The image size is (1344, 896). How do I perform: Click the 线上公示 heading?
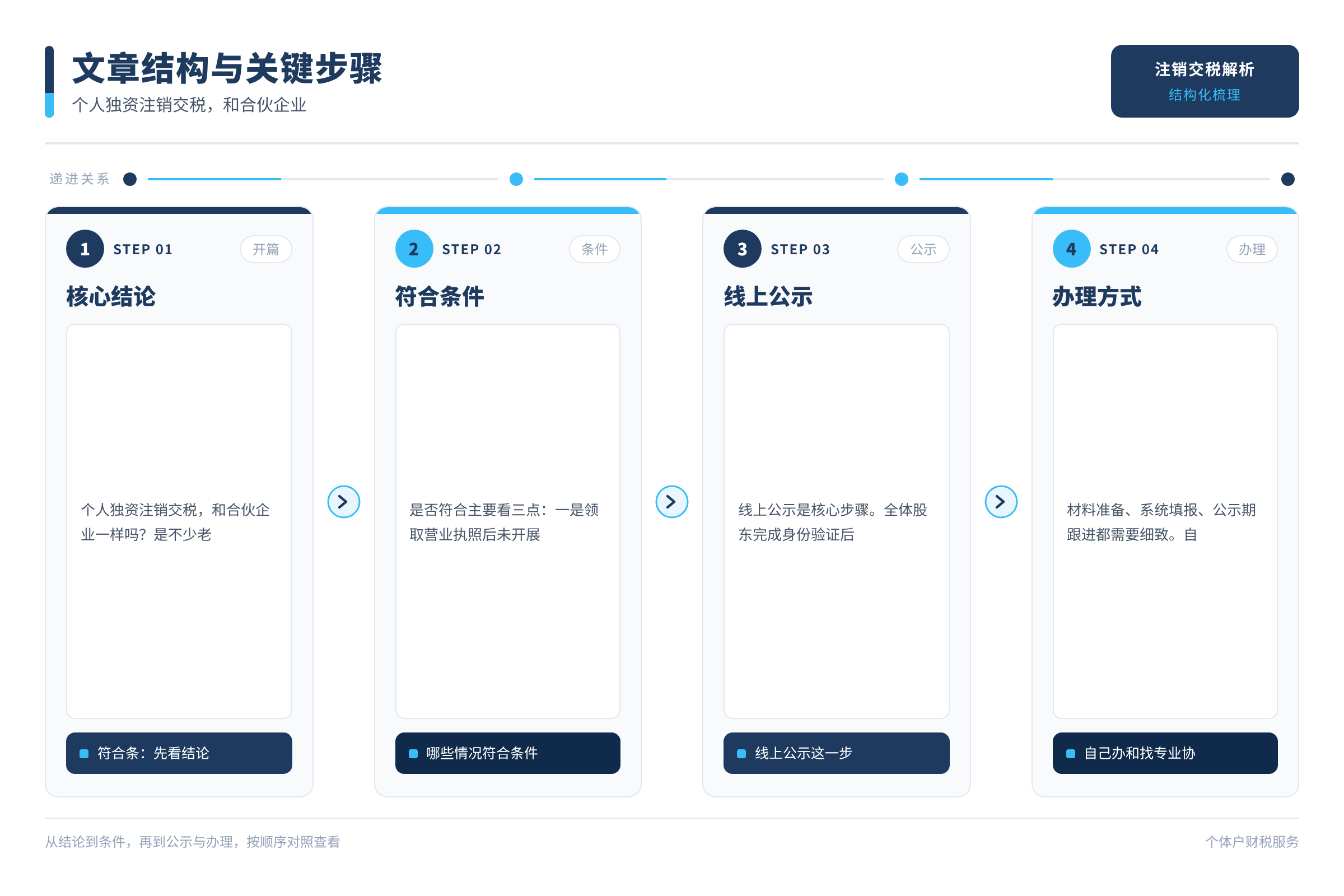pos(768,297)
